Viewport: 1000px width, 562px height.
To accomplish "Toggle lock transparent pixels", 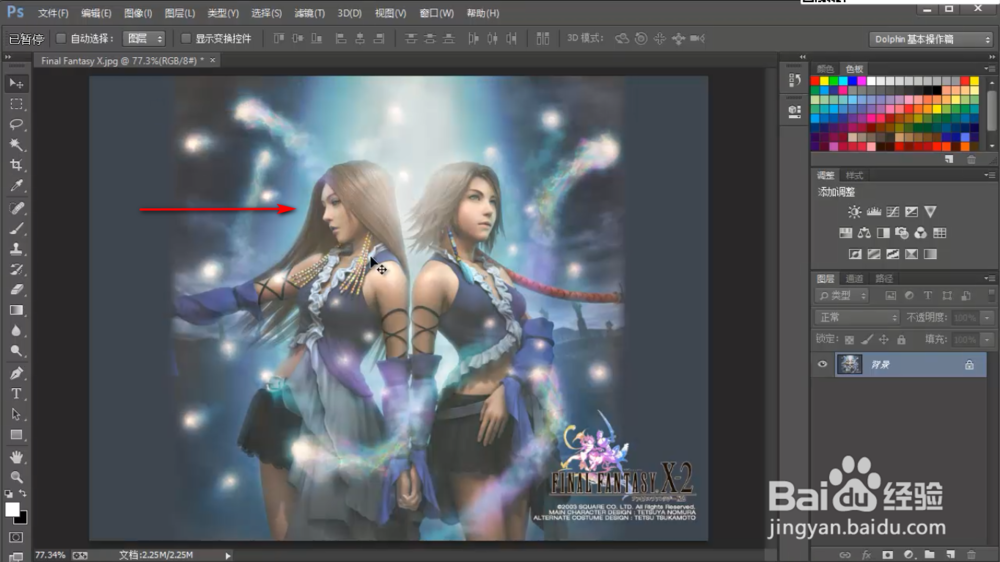I will [x=849, y=339].
